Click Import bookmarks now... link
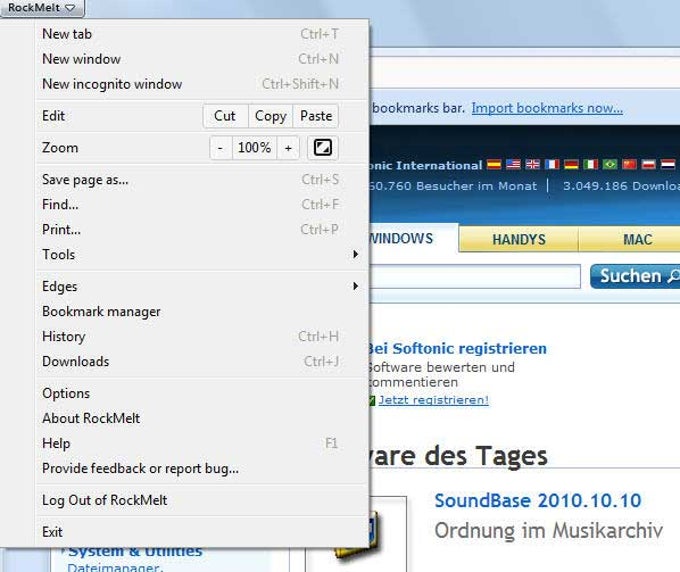This screenshot has height=572, width=680. pyautogui.click(x=547, y=108)
